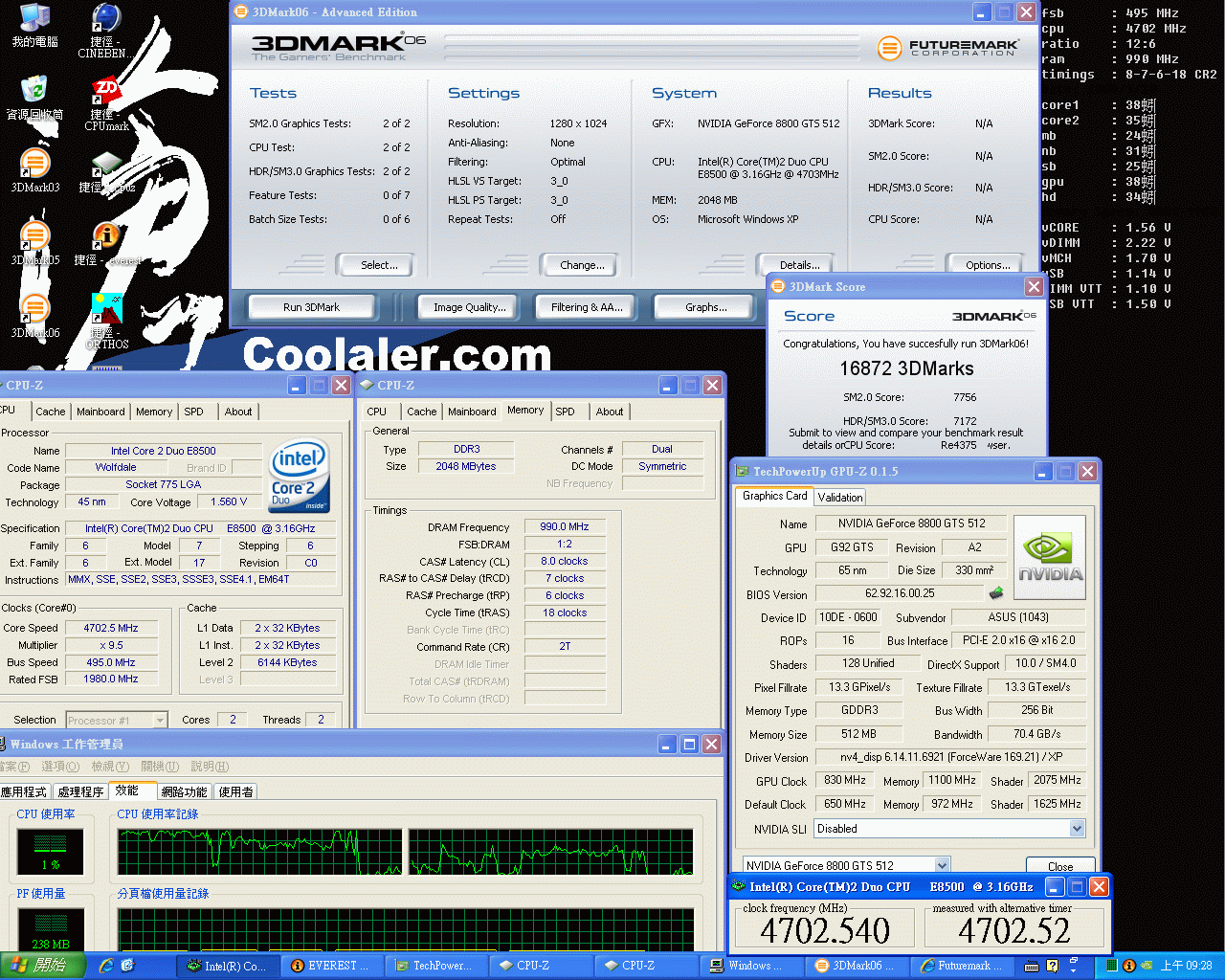Click the green monitor icon in the system tray
The image size is (1225, 980).
(x=1112, y=966)
